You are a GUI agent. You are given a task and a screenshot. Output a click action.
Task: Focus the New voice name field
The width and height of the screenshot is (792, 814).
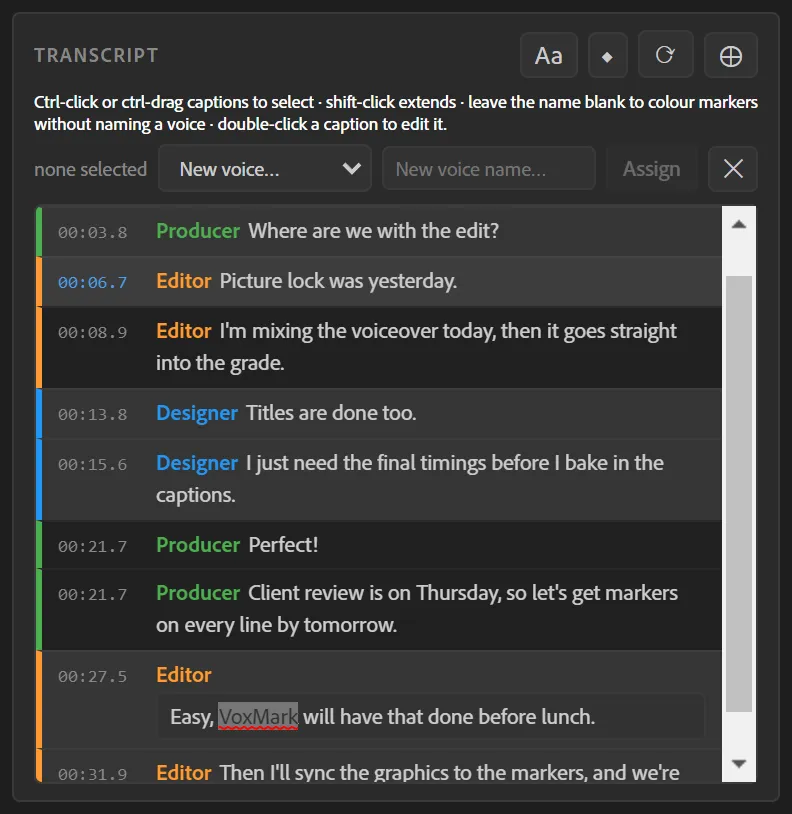click(x=488, y=169)
